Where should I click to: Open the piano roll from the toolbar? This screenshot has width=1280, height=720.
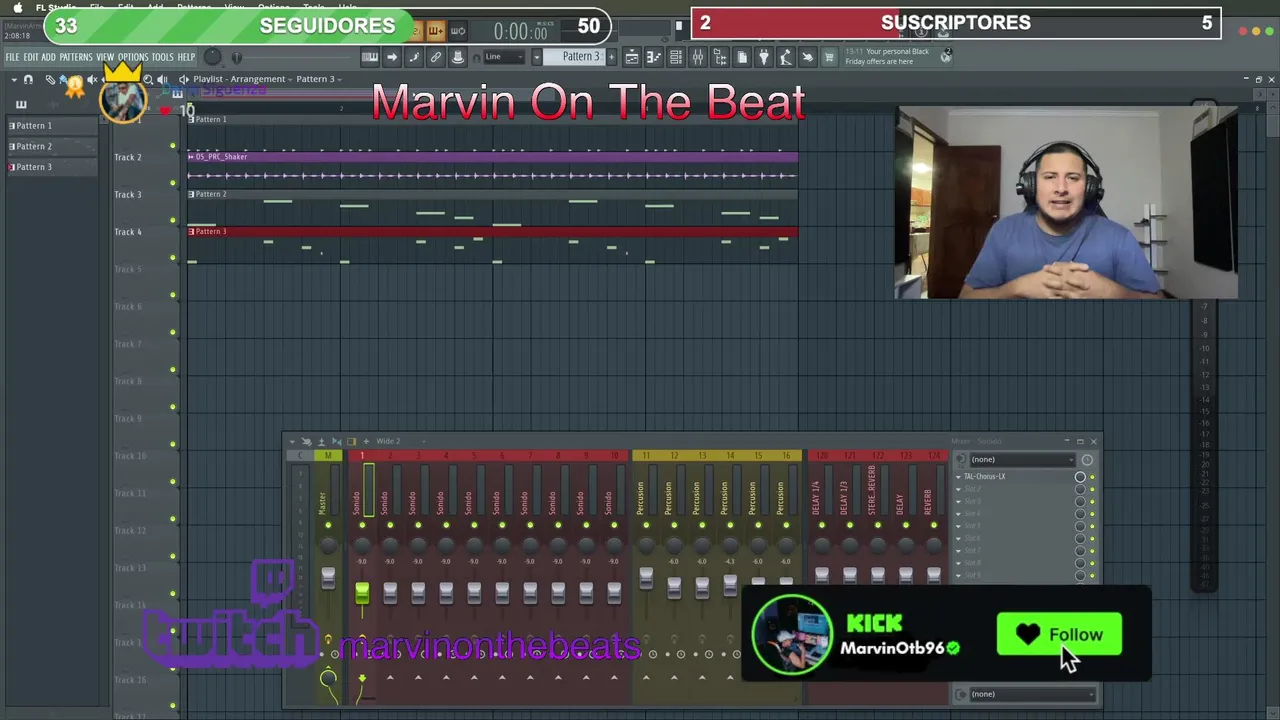pyautogui.click(x=370, y=57)
